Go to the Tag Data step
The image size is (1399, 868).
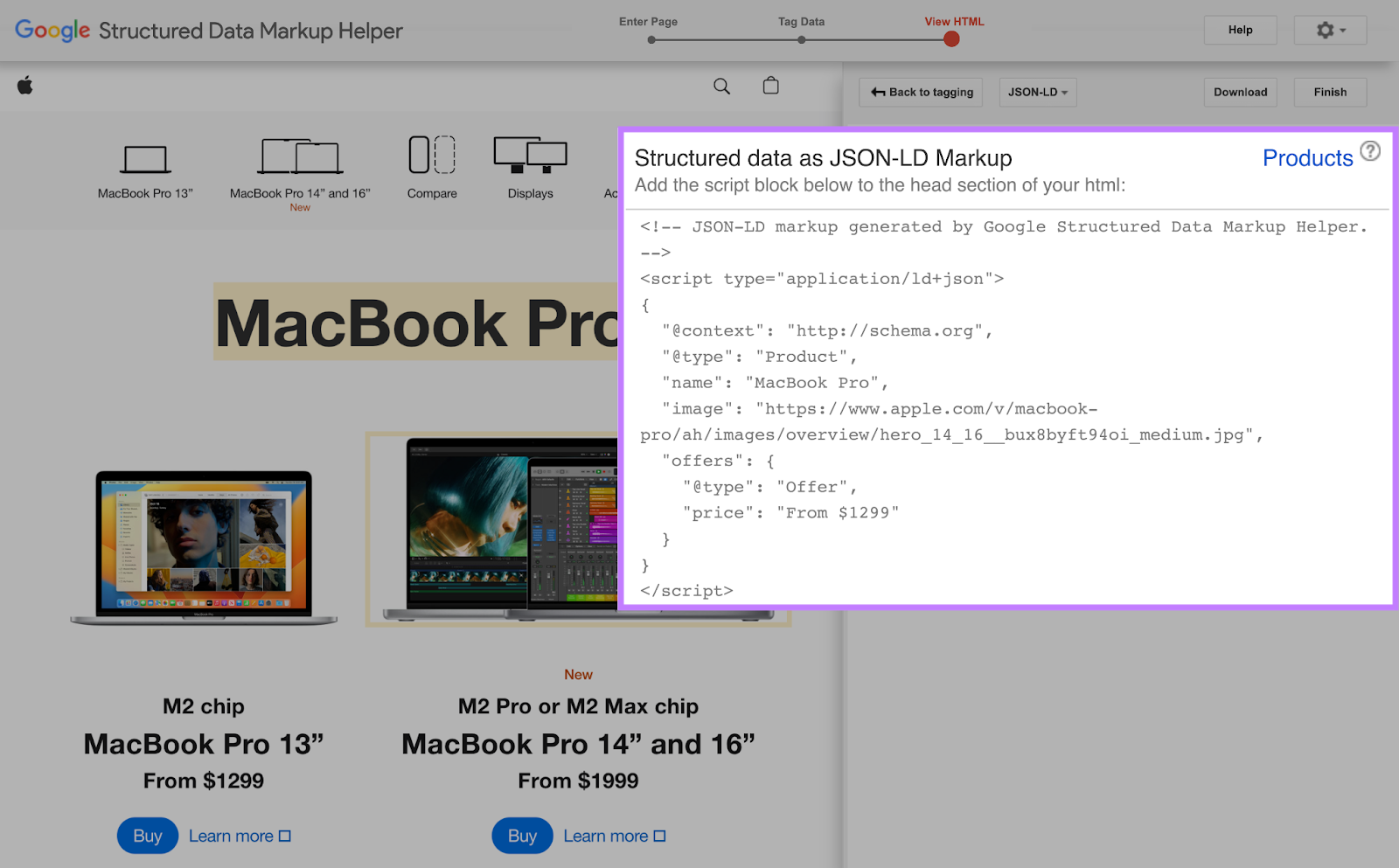coord(801,22)
